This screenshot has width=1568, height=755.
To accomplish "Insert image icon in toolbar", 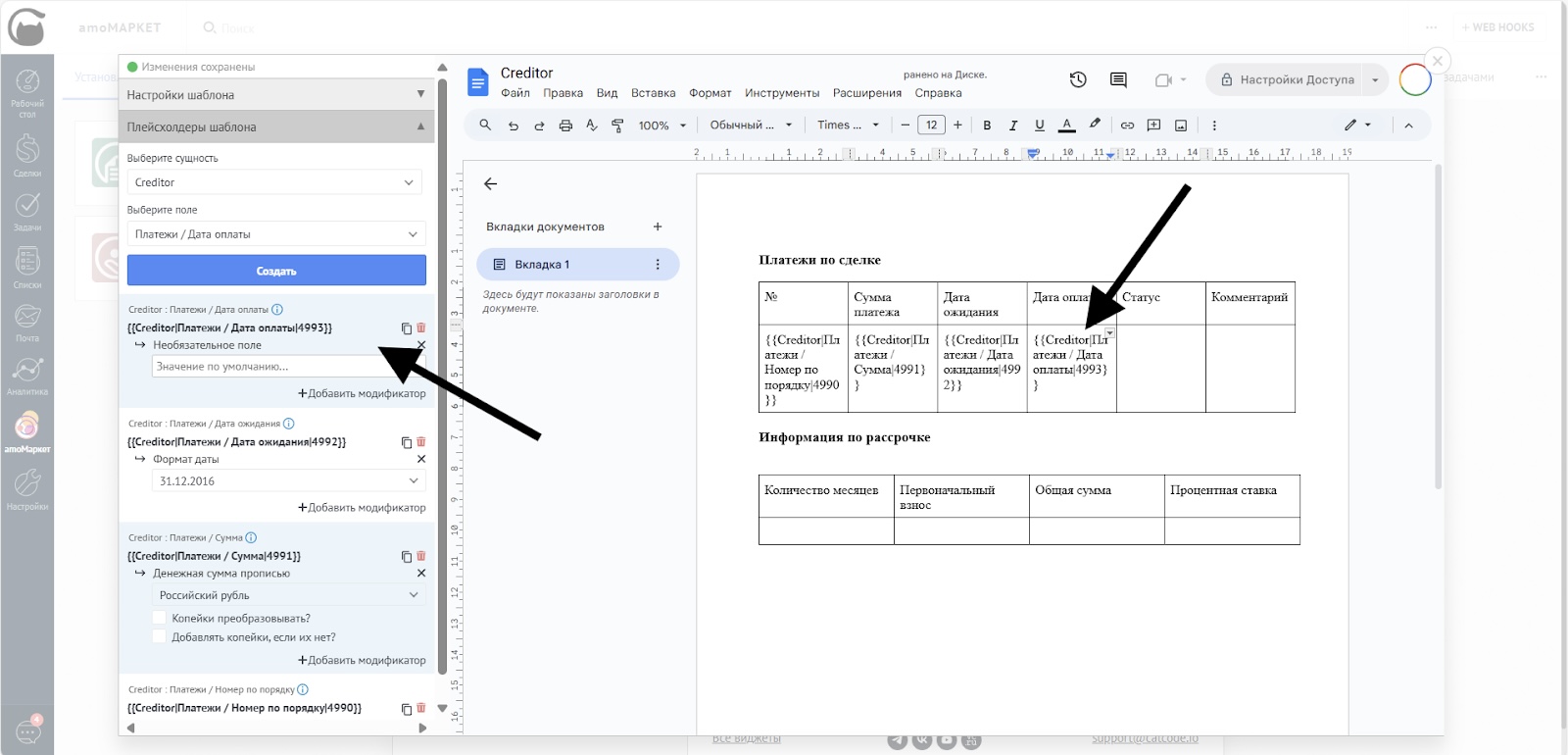I will coord(1181,126).
